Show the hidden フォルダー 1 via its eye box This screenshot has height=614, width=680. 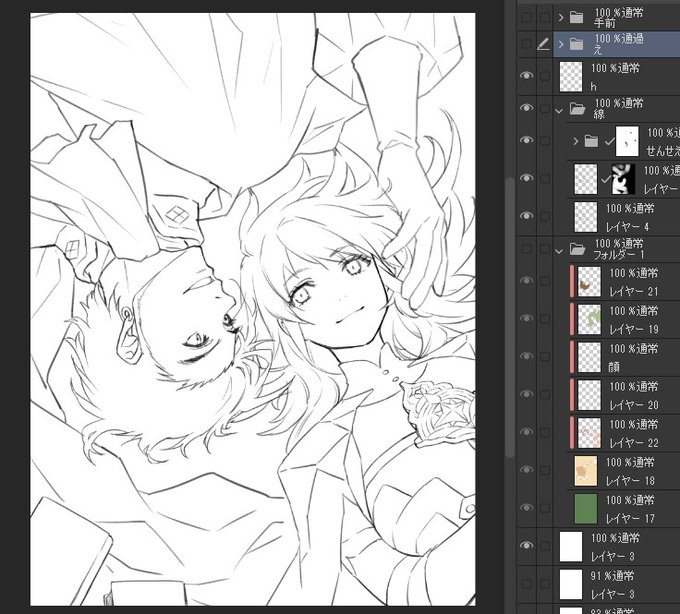[x=526, y=249]
